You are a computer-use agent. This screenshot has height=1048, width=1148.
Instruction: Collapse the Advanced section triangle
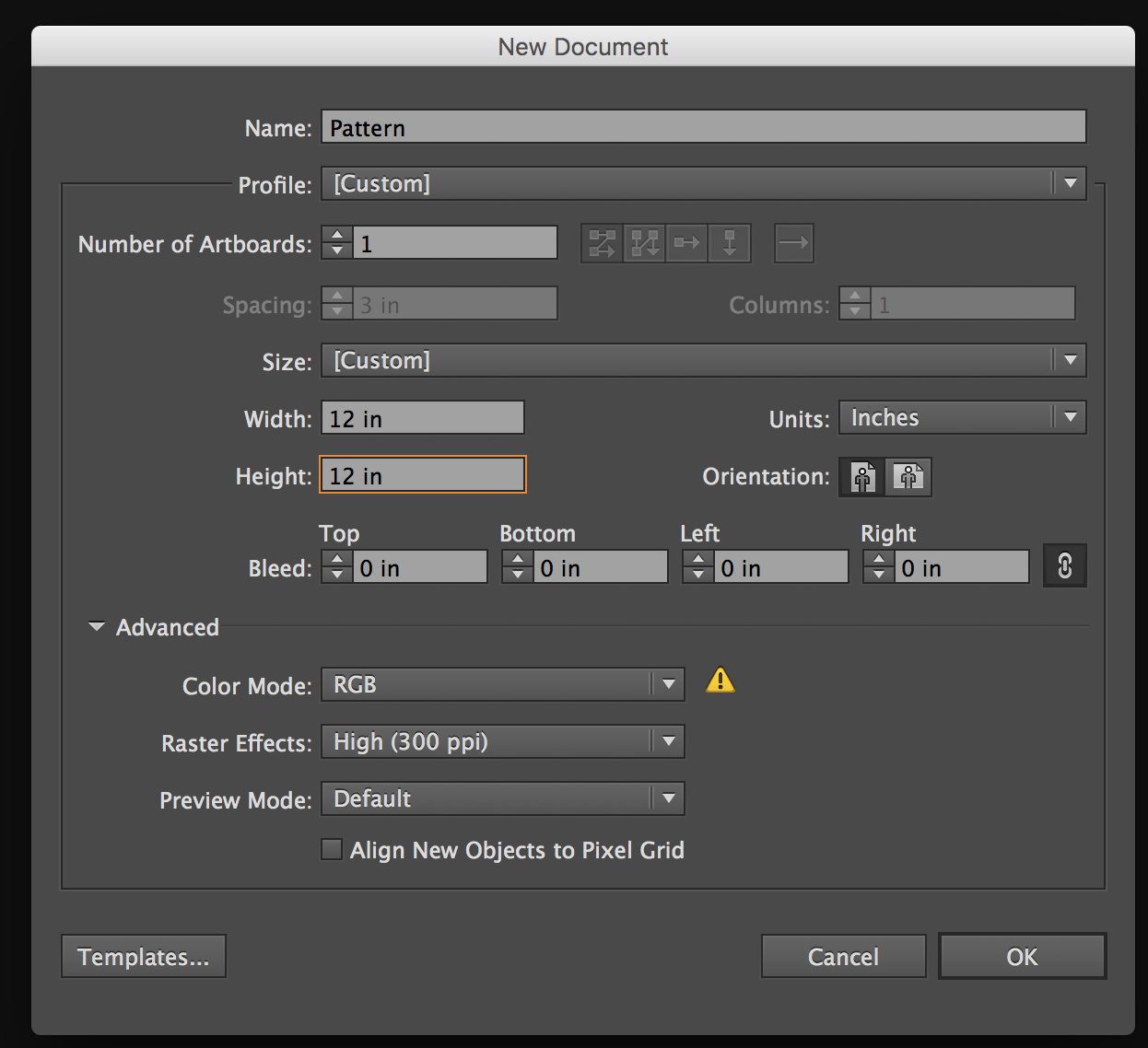(96, 627)
